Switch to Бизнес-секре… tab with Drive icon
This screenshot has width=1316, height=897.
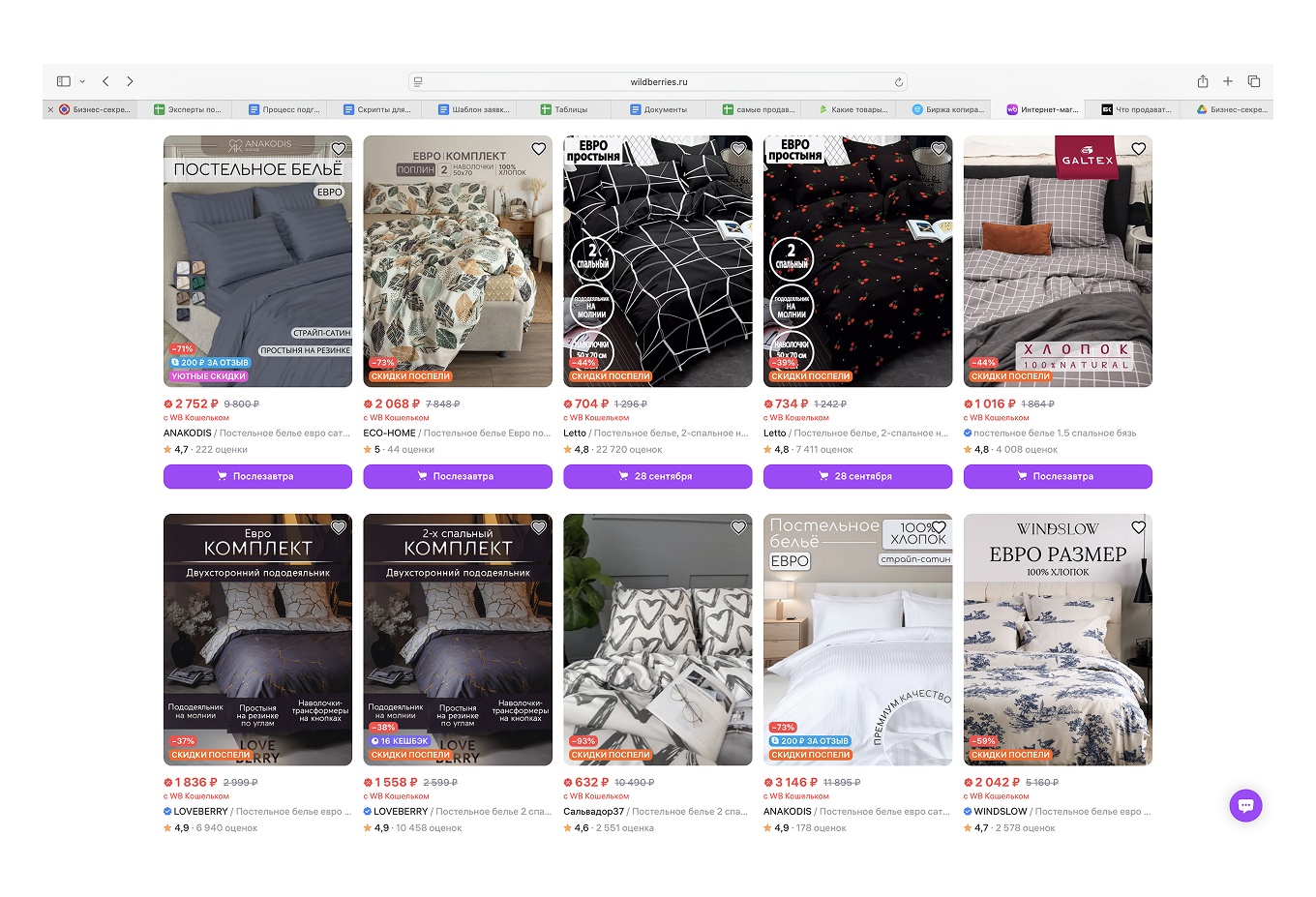pos(1228,109)
